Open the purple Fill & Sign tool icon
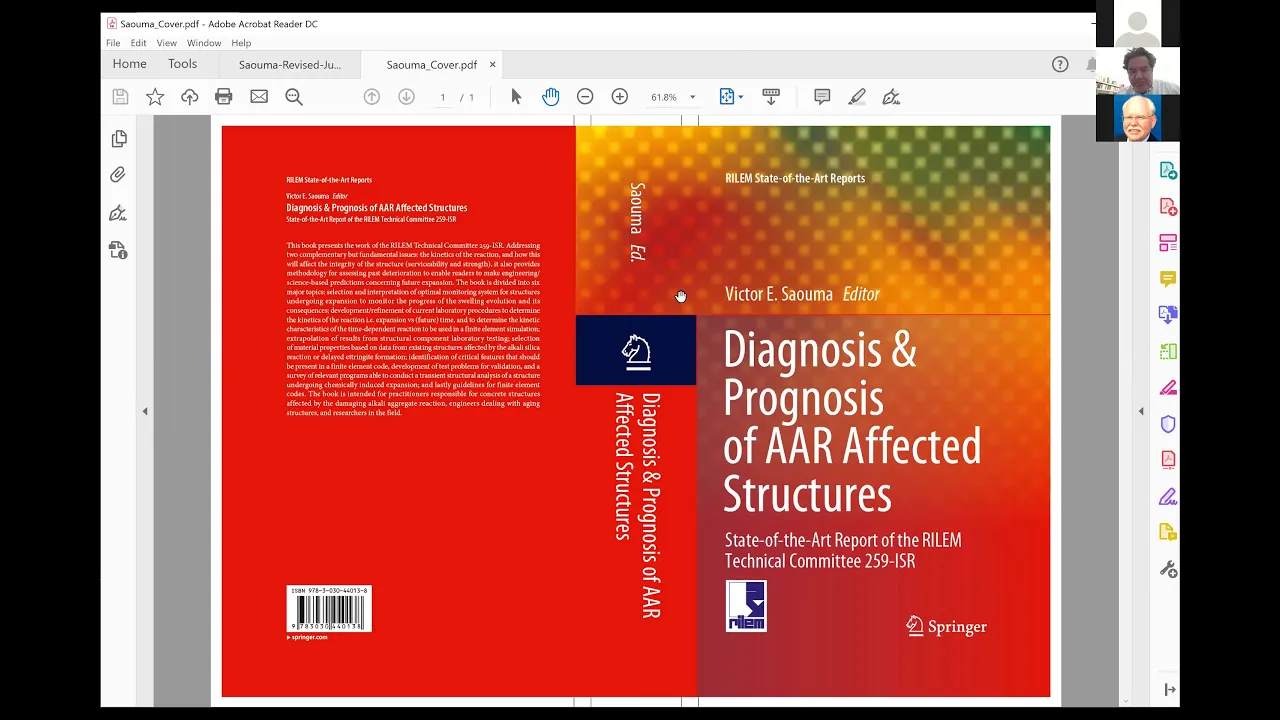The image size is (1280, 720). point(1168,497)
